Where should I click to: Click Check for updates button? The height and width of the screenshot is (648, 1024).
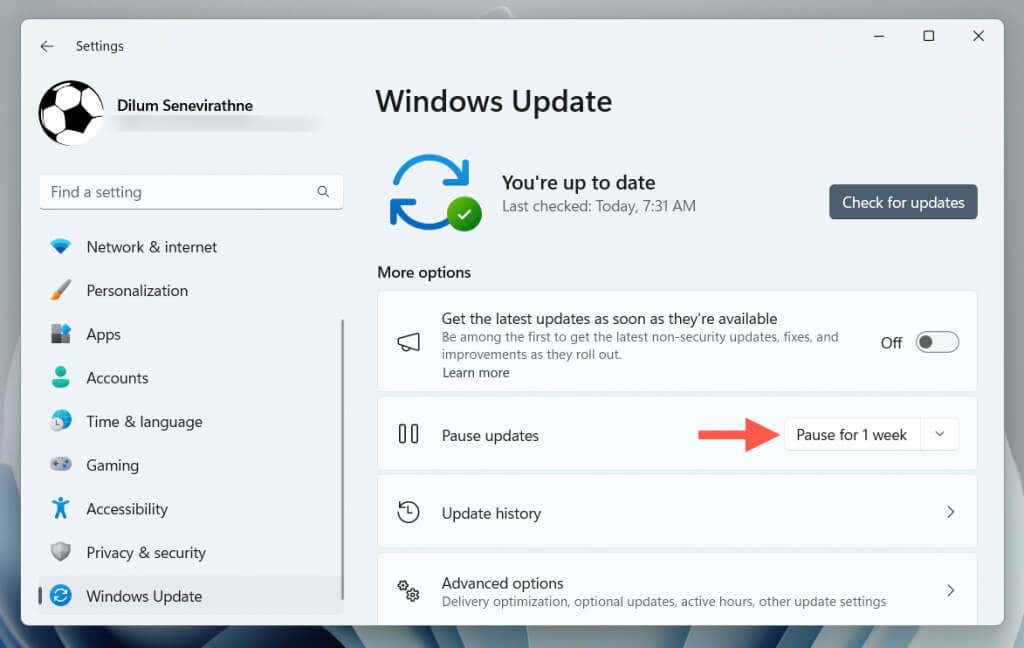[903, 202]
